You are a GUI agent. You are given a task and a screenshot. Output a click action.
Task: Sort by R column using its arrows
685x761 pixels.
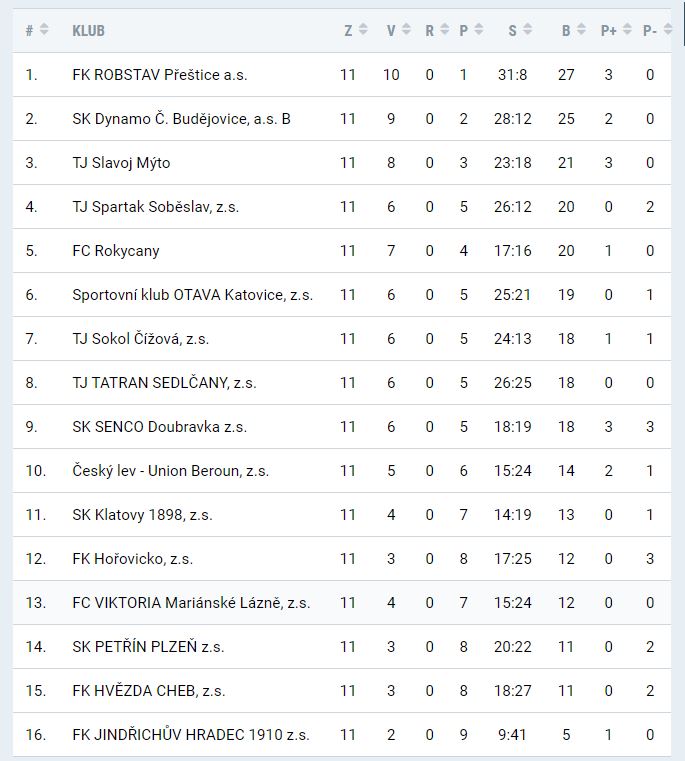(444, 30)
